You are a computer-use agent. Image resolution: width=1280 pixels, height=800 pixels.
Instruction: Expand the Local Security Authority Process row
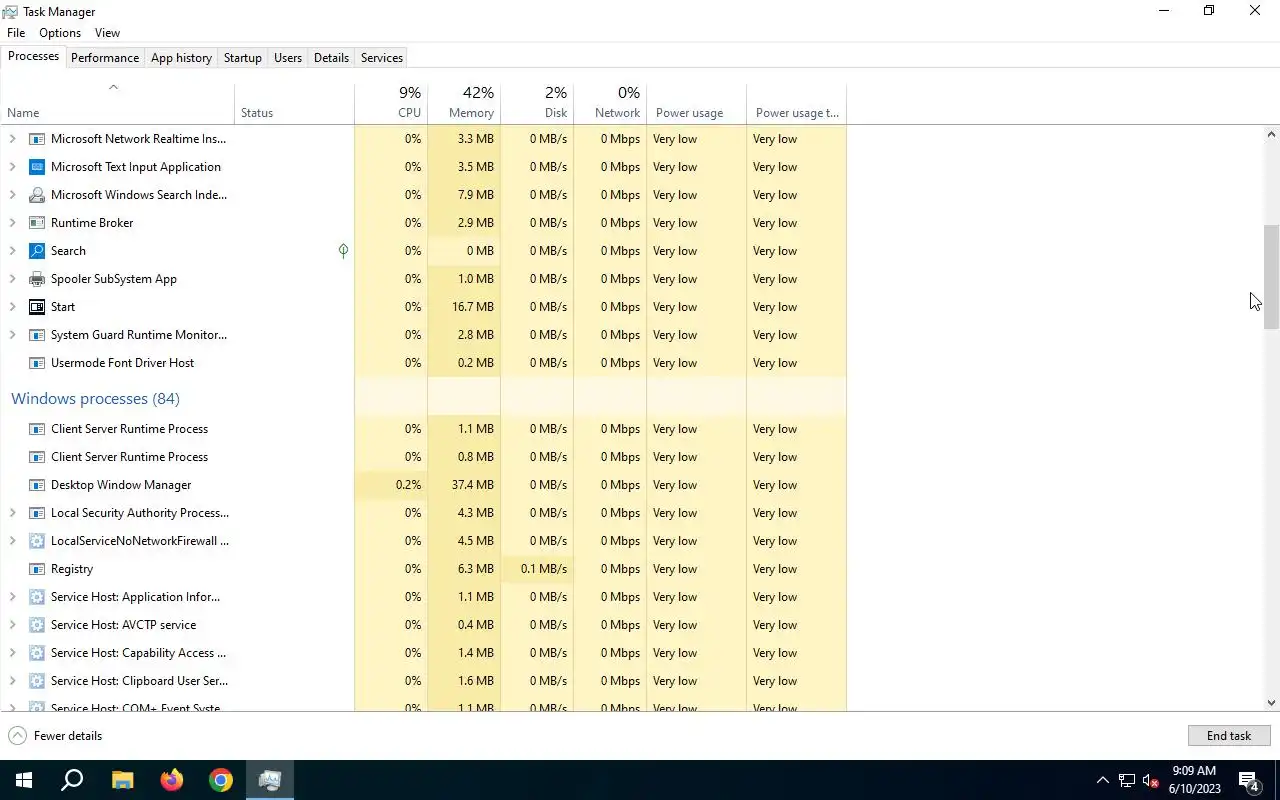pyautogui.click(x=12, y=513)
